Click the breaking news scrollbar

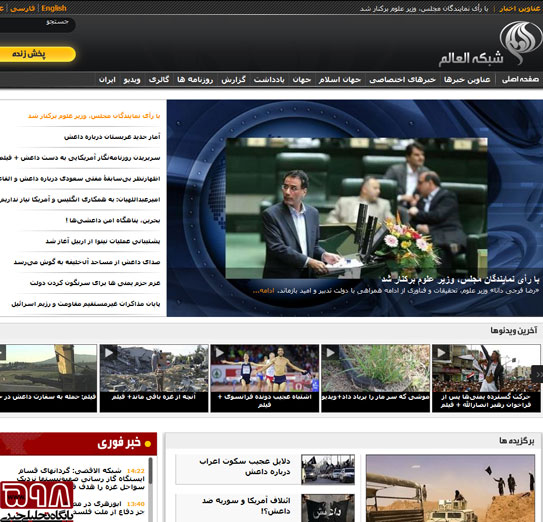[x=151, y=489]
